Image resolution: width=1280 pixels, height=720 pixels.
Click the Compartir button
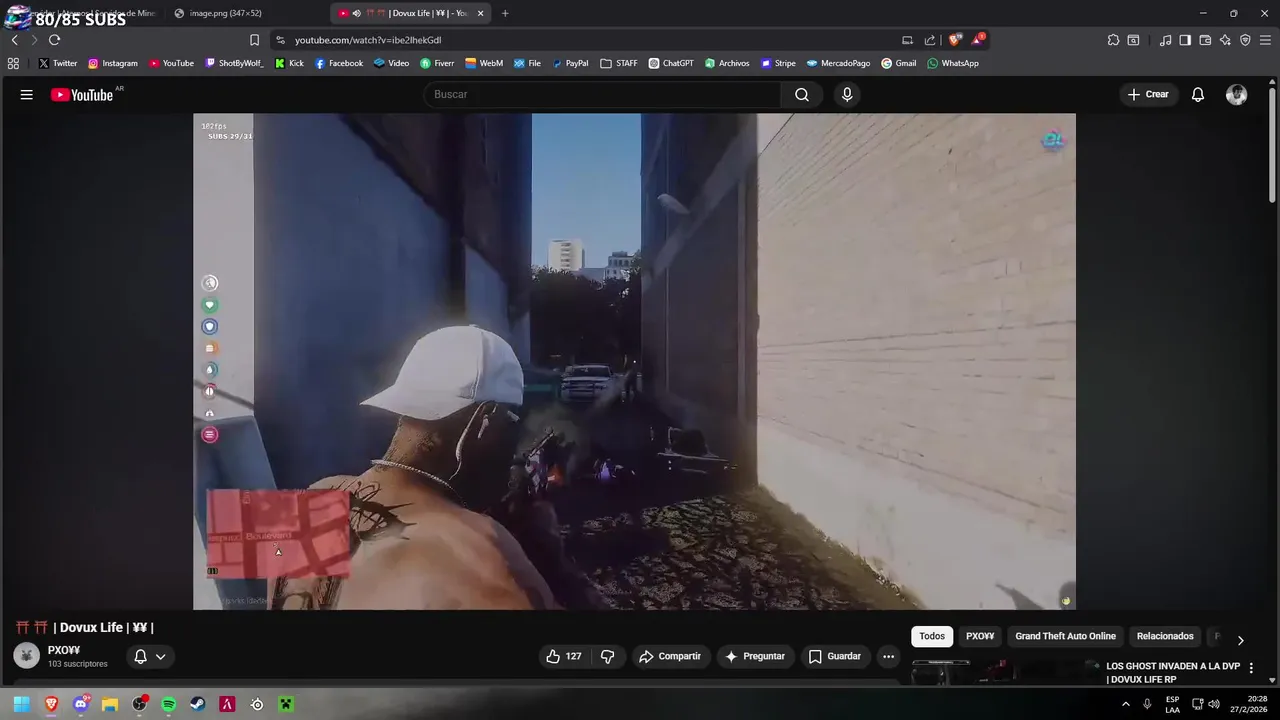tap(670, 656)
